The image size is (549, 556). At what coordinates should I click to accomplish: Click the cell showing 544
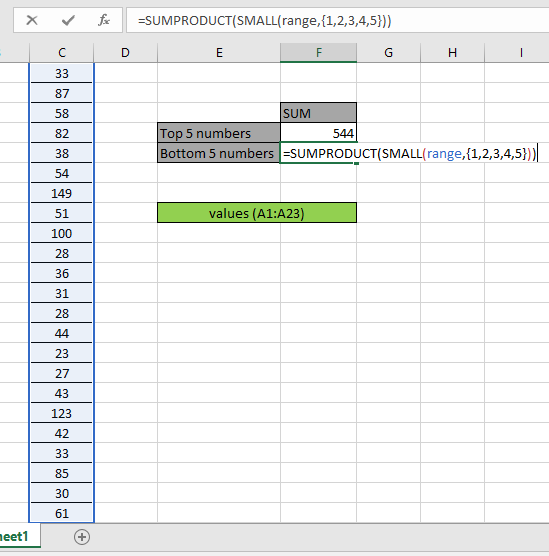pyautogui.click(x=318, y=133)
